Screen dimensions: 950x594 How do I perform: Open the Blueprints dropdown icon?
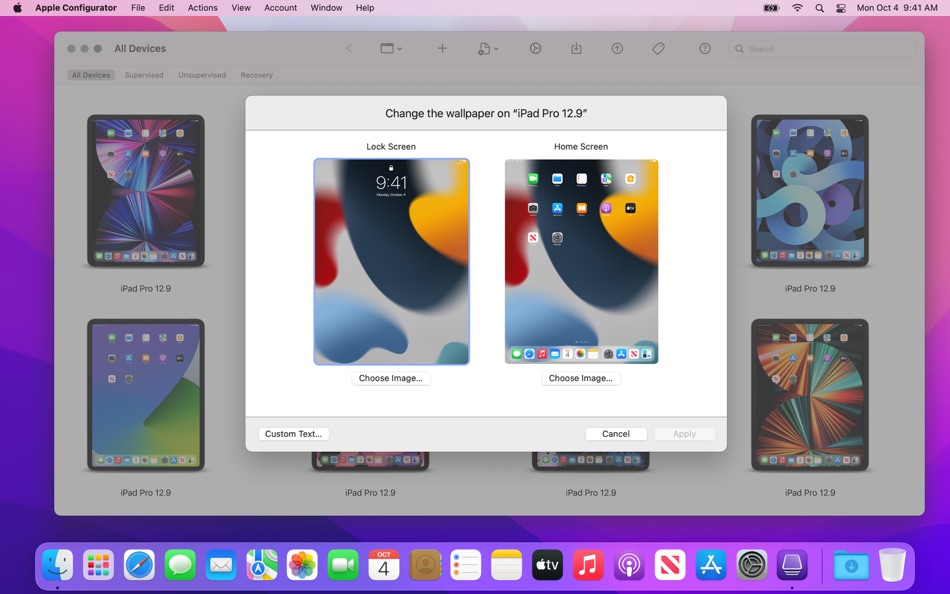pyautogui.click(x=488, y=48)
